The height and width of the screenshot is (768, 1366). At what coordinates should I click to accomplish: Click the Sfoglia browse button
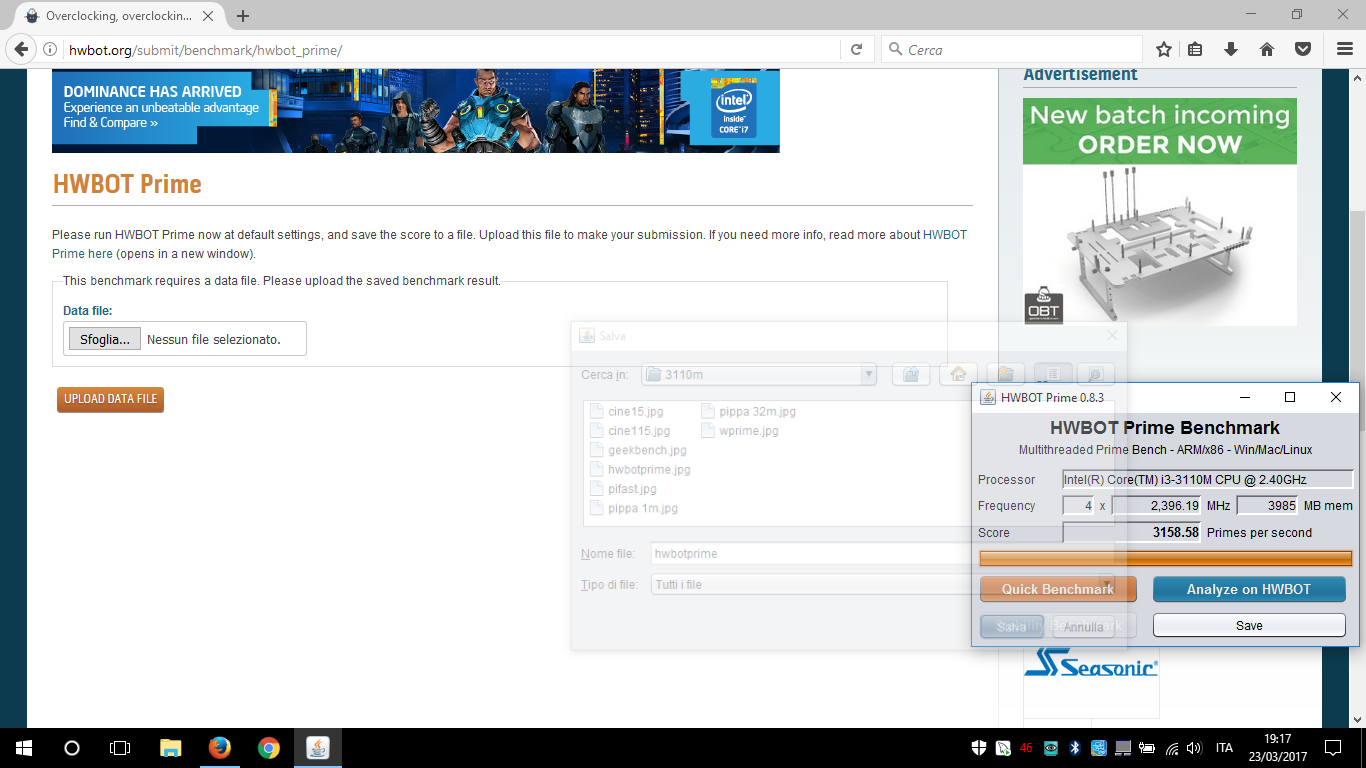click(x=105, y=339)
